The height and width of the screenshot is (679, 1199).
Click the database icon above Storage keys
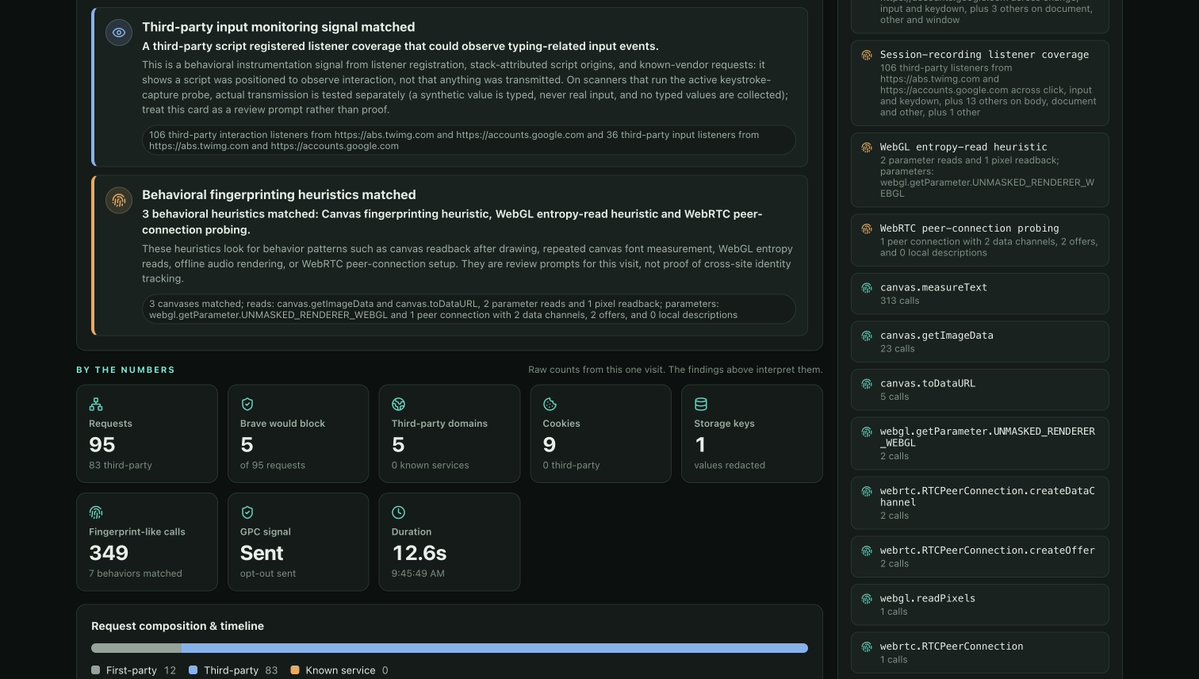pos(700,404)
